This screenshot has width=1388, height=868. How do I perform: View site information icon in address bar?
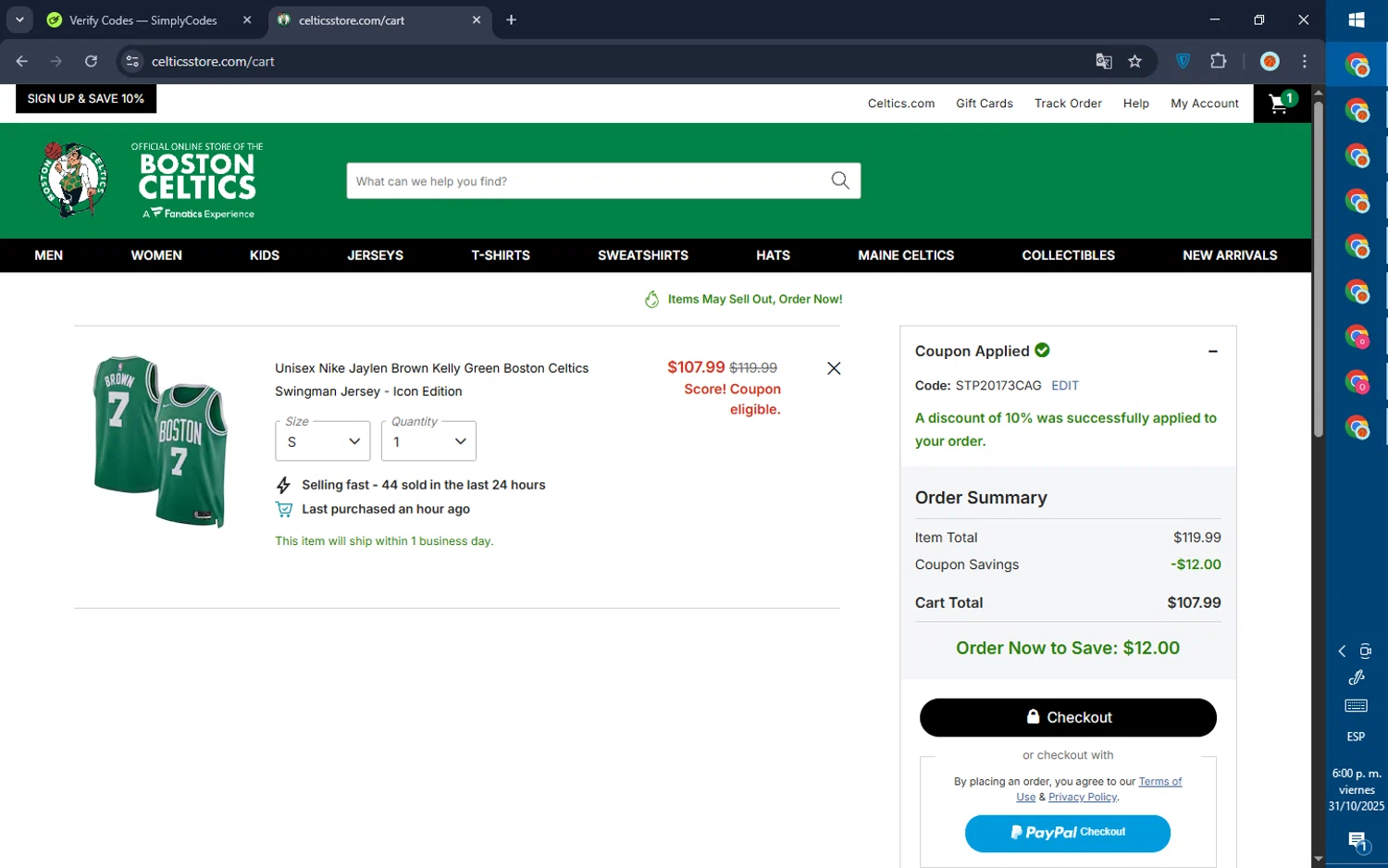tap(132, 61)
